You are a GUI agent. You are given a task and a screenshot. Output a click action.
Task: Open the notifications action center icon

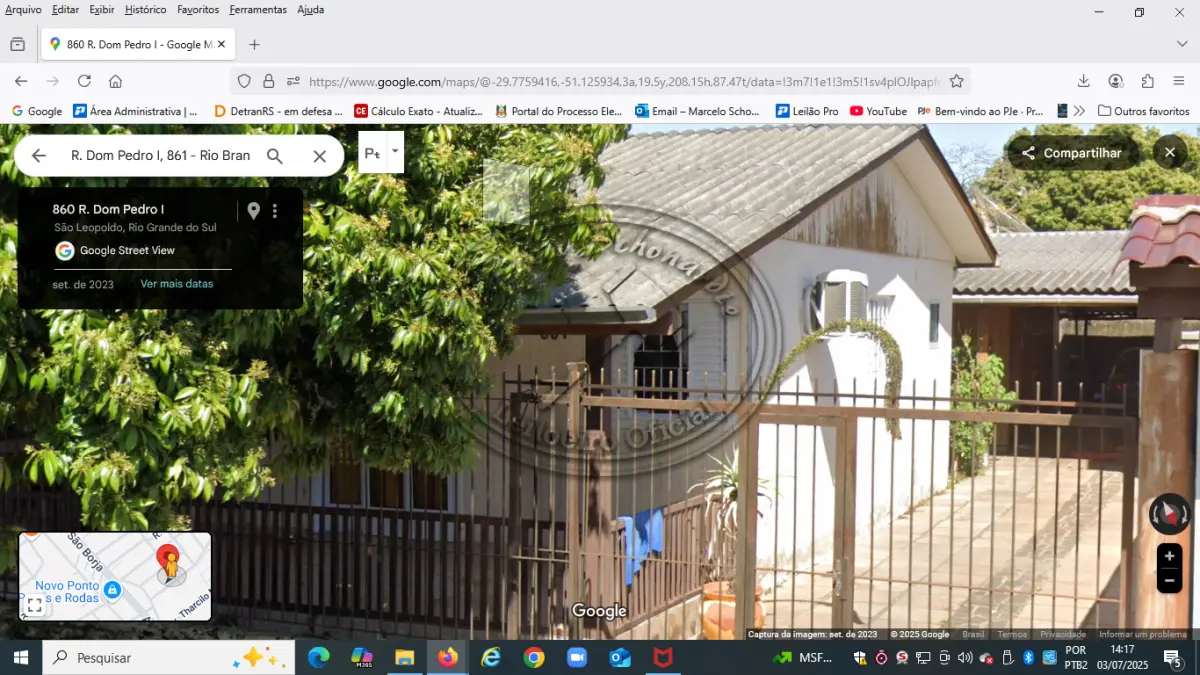pyautogui.click(x=1173, y=657)
